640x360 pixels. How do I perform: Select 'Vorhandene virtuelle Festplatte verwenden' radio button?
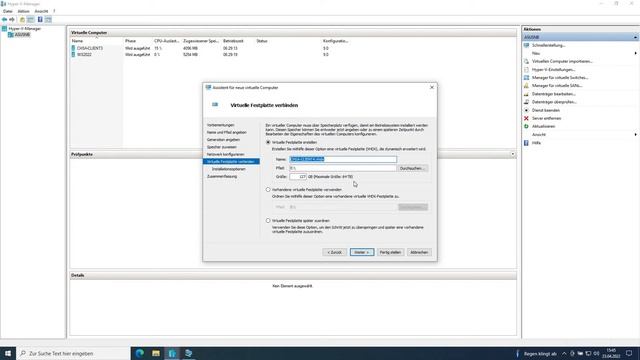[x=268, y=190]
